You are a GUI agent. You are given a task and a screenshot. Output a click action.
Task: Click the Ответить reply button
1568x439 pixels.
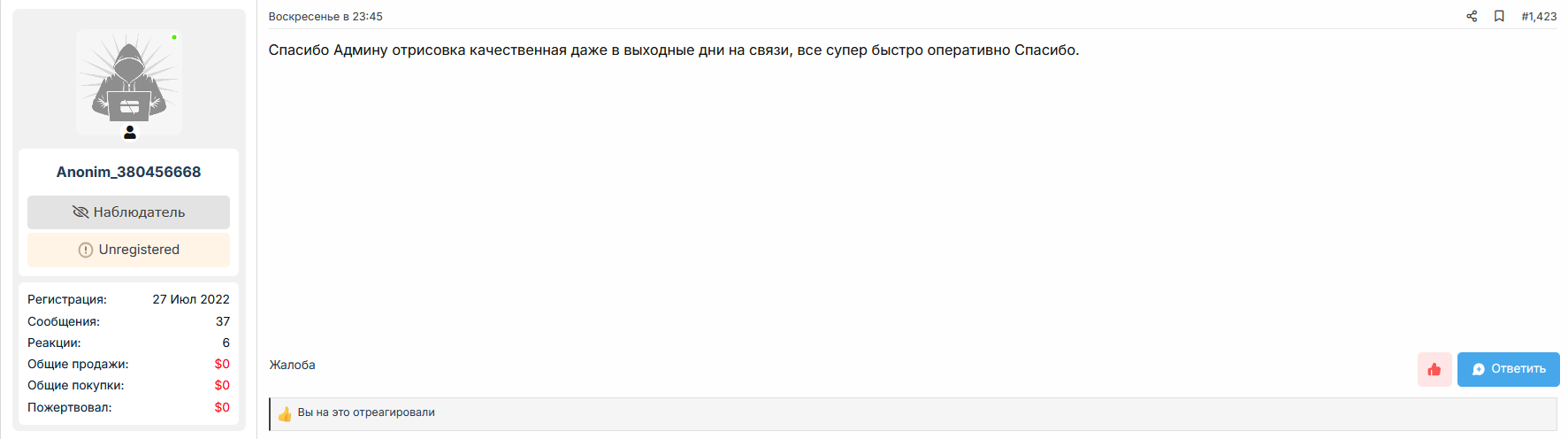(x=1509, y=369)
